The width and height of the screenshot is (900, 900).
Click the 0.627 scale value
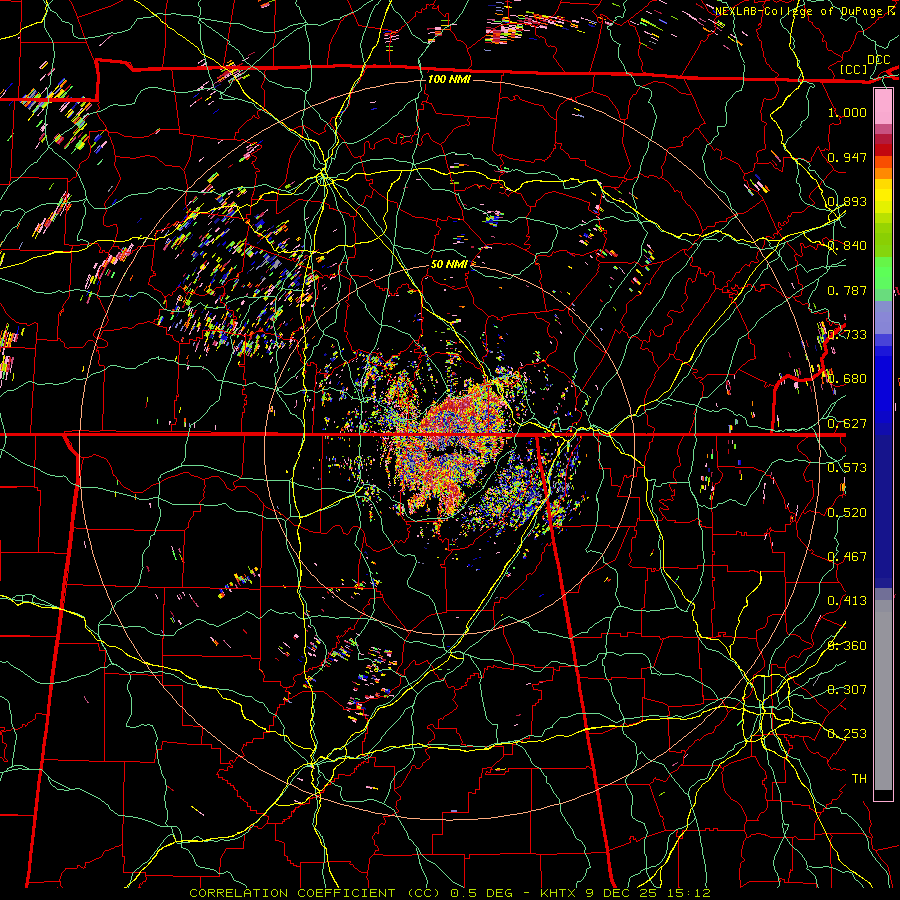tap(847, 424)
